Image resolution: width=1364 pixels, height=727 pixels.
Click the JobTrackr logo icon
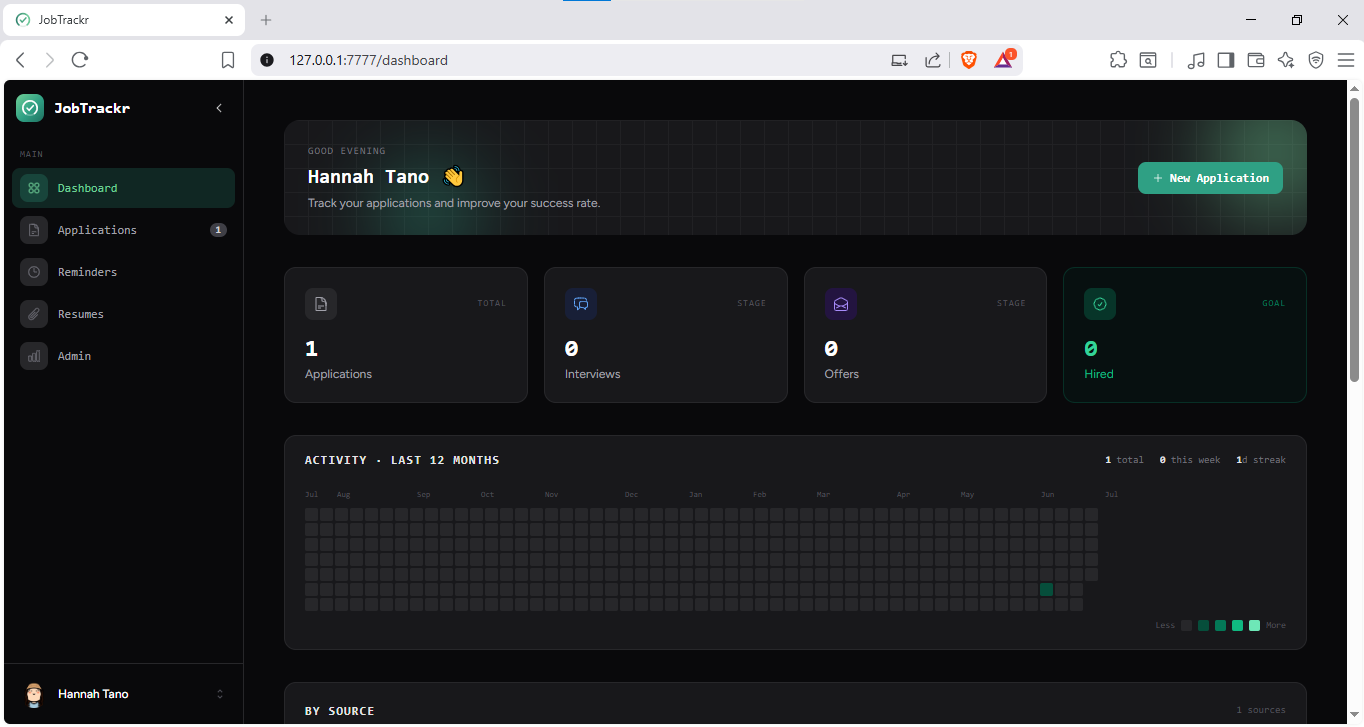[30, 108]
